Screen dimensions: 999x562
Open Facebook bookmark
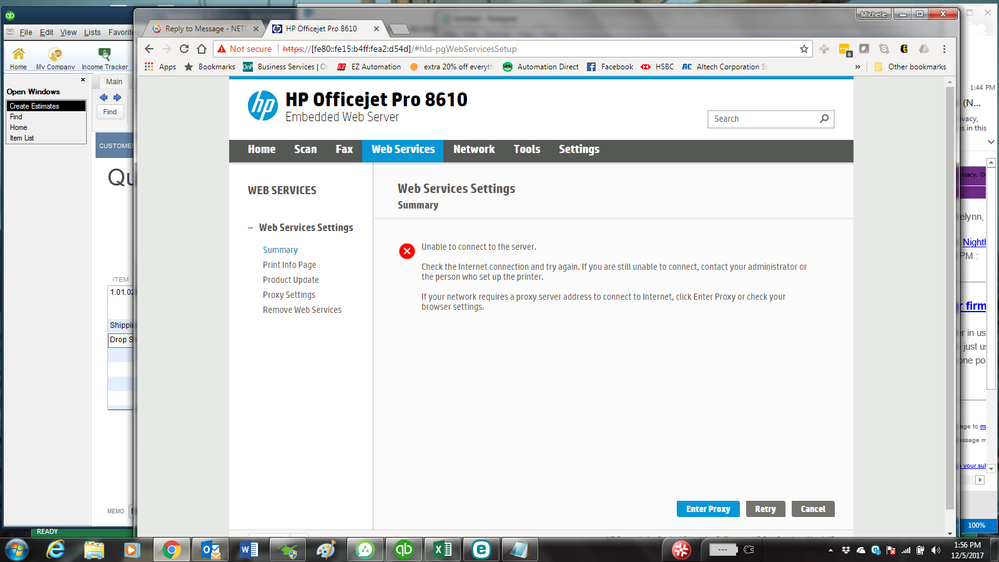coord(610,67)
